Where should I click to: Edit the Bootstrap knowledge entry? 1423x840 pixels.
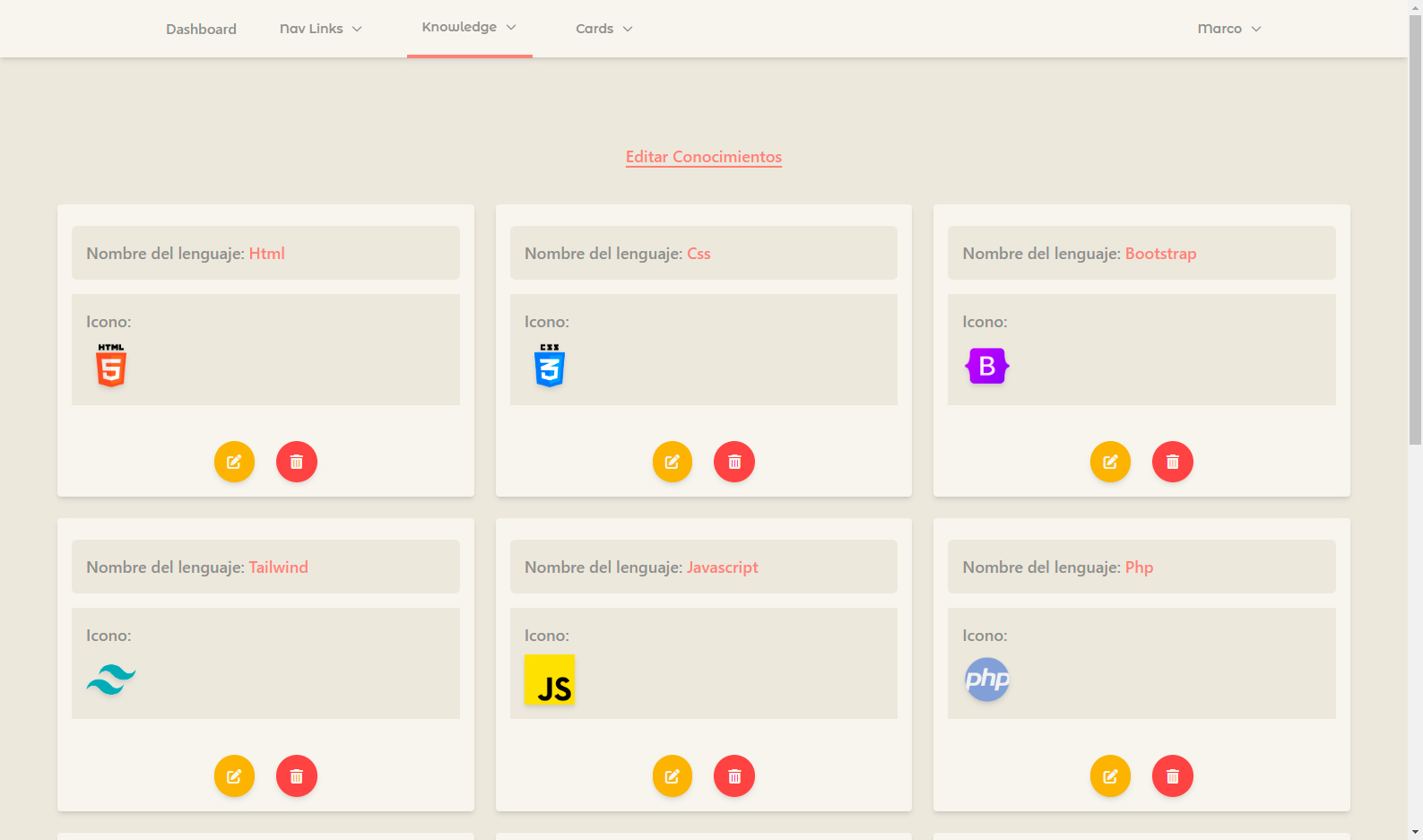coord(1110,462)
